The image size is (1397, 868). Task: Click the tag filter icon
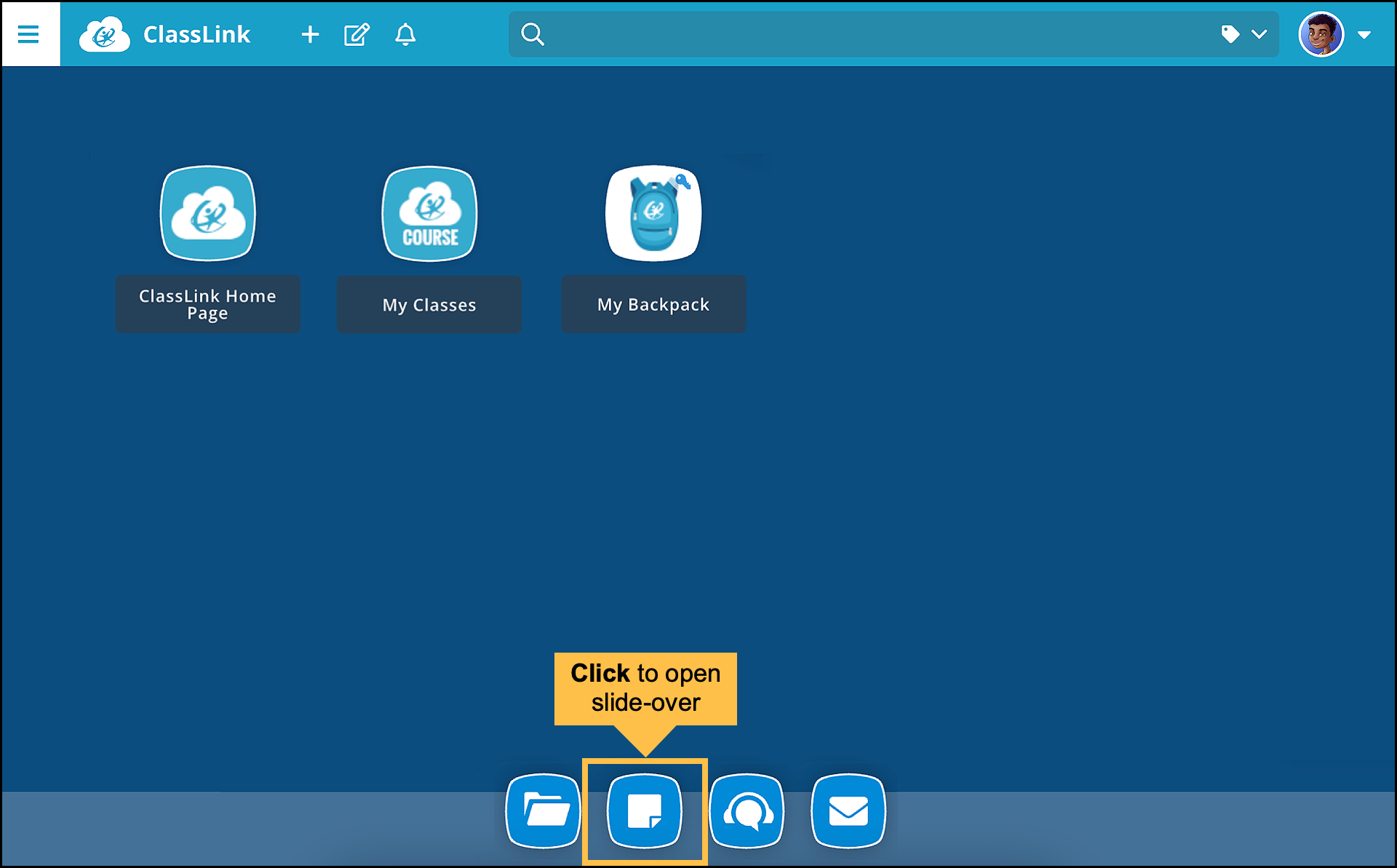1230,34
